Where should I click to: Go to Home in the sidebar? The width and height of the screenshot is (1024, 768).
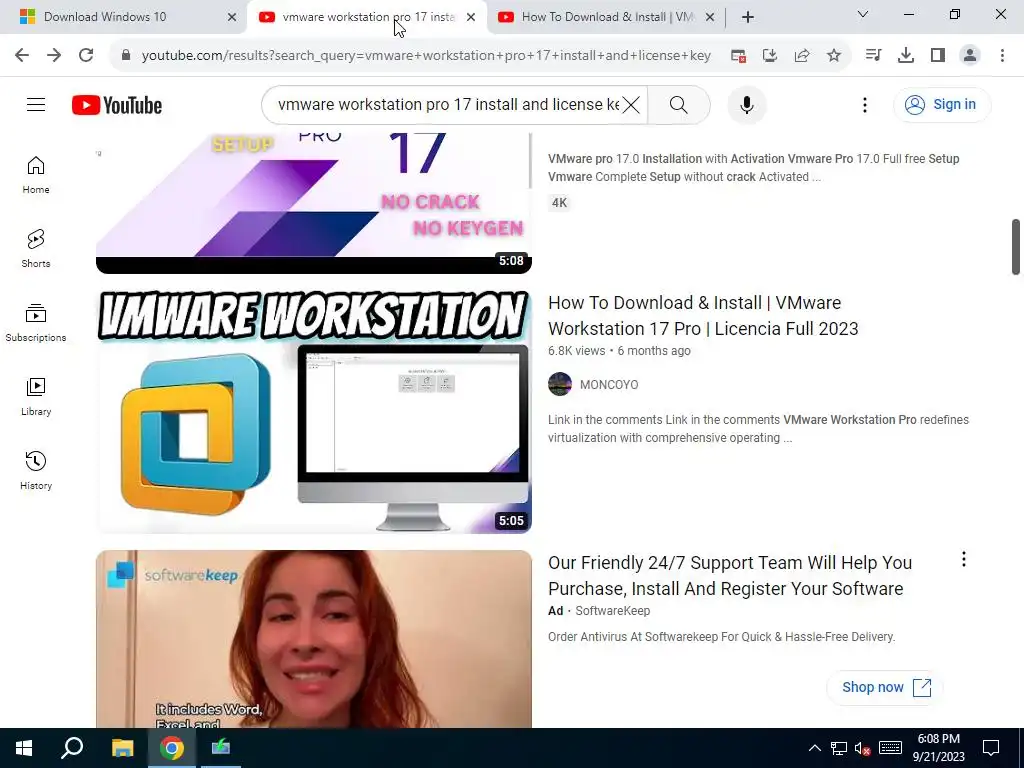coord(36,174)
